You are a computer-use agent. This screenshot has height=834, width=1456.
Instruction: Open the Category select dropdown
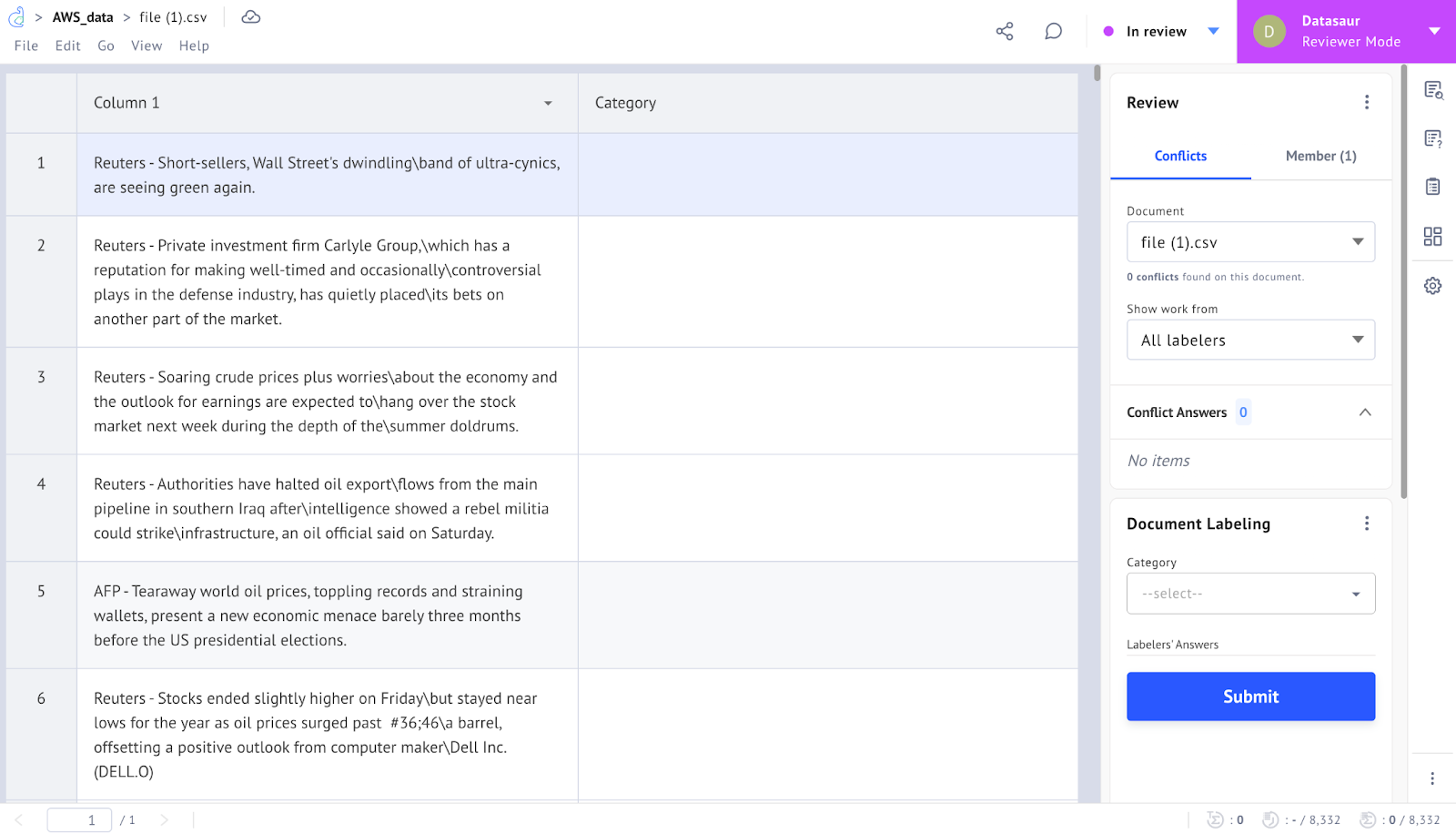(x=1250, y=593)
